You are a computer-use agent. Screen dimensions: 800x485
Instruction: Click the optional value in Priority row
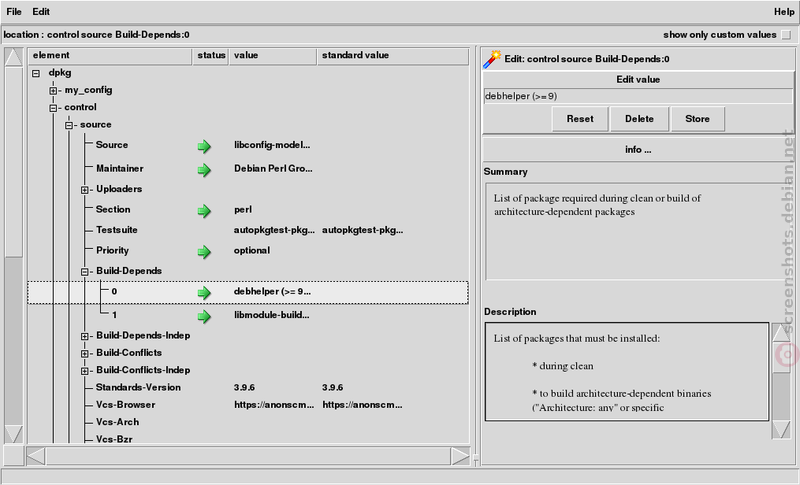252,250
